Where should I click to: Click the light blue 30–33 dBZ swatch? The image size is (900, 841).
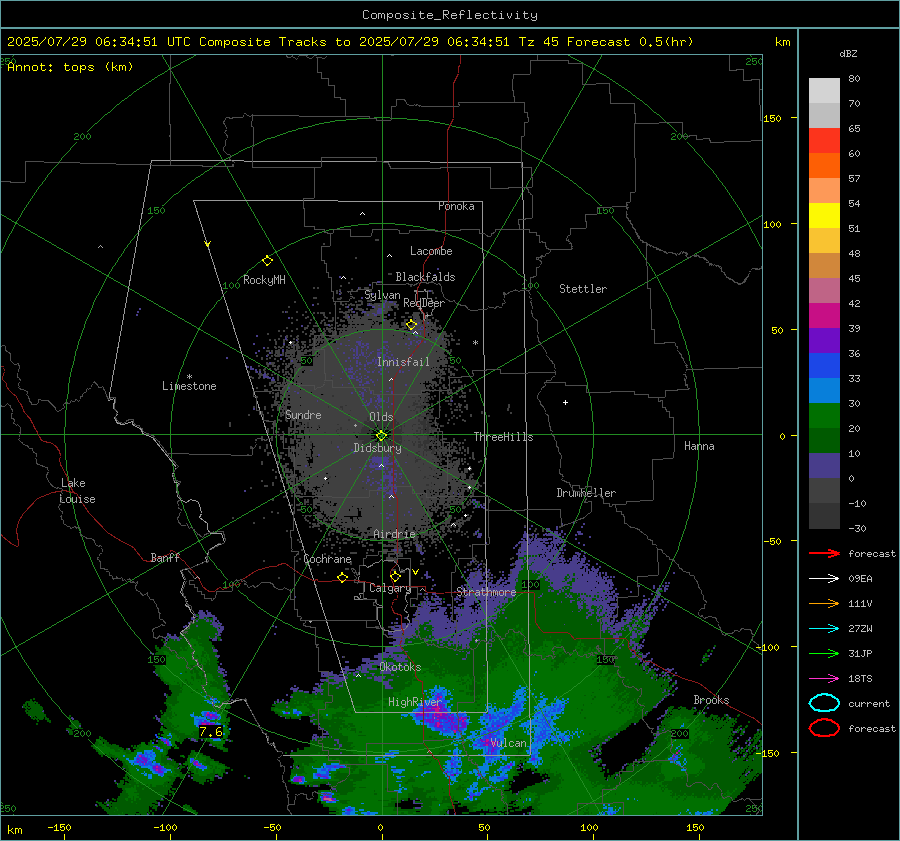pos(824,390)
